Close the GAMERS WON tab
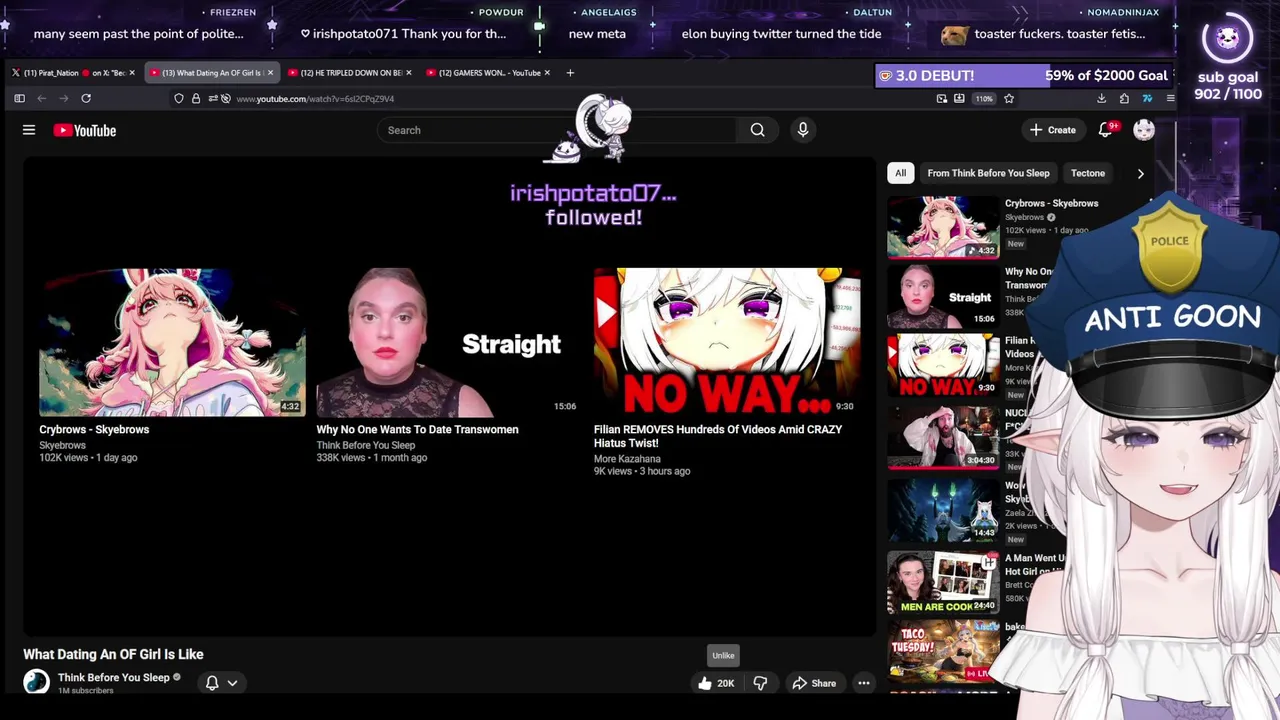The image size is (1280, 720). point(547,72)
